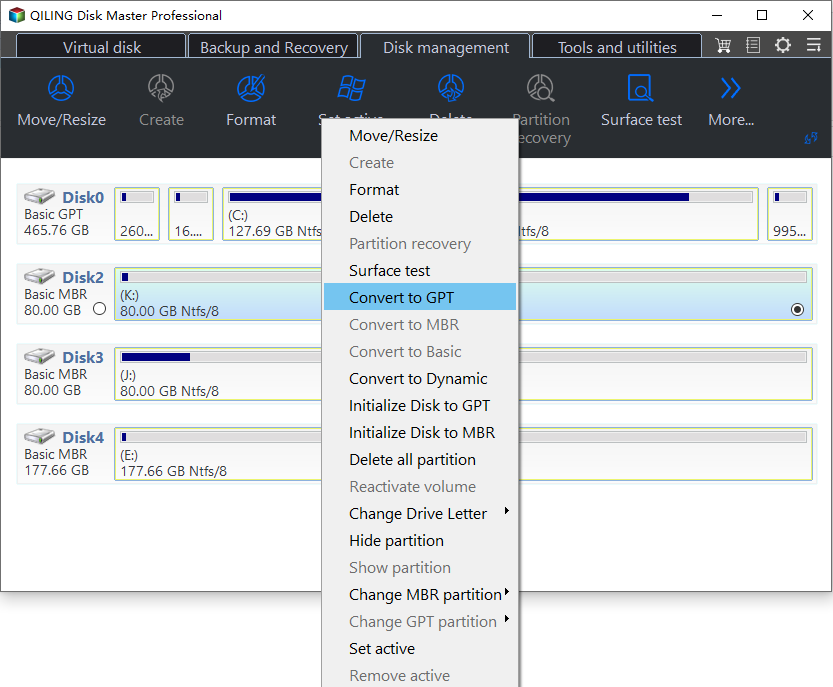
Task: Open the shopping cart icon
Action: (723, 45)
